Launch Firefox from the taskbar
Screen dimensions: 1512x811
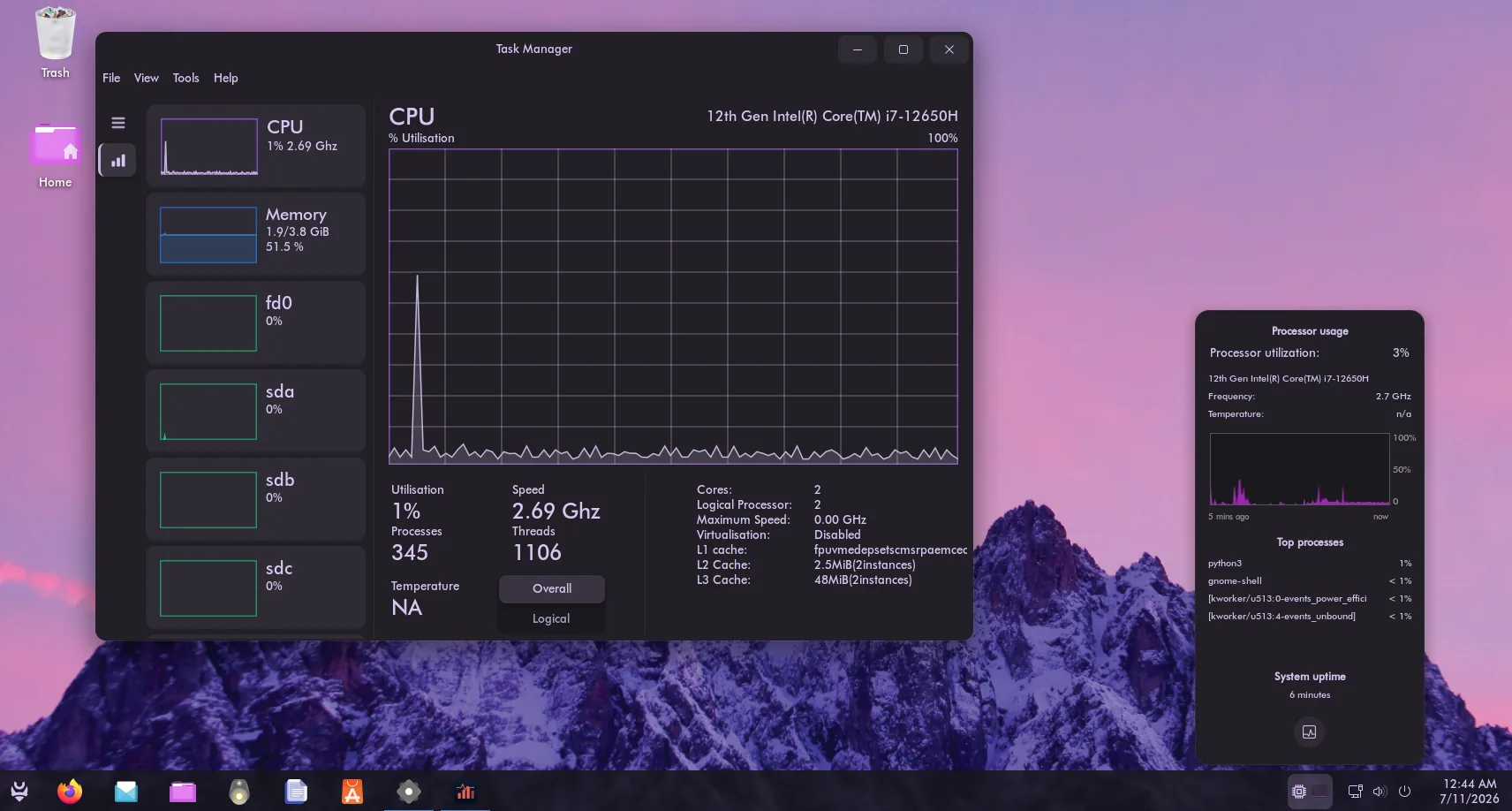click(x=70, y=792)
